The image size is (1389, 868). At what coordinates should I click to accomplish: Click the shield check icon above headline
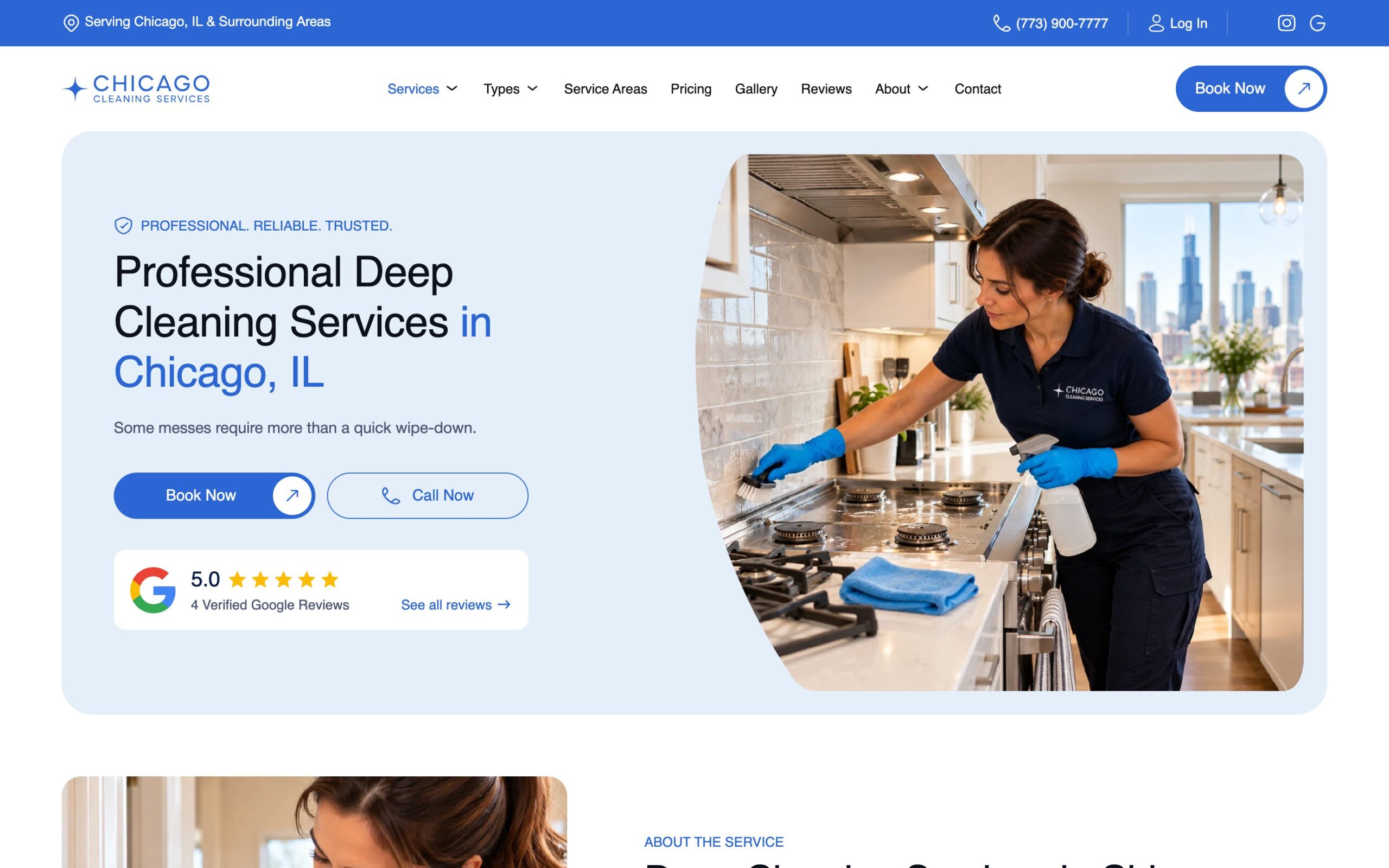(123, 226)
